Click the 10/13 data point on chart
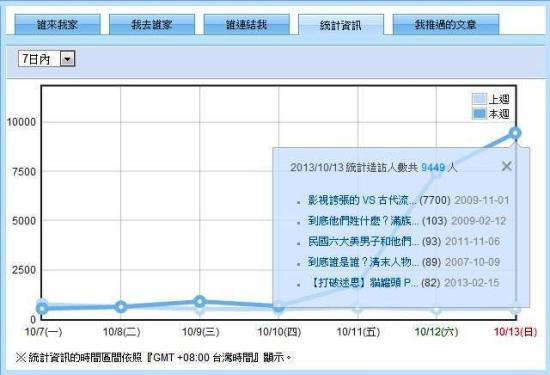 [x=516, y=133]
